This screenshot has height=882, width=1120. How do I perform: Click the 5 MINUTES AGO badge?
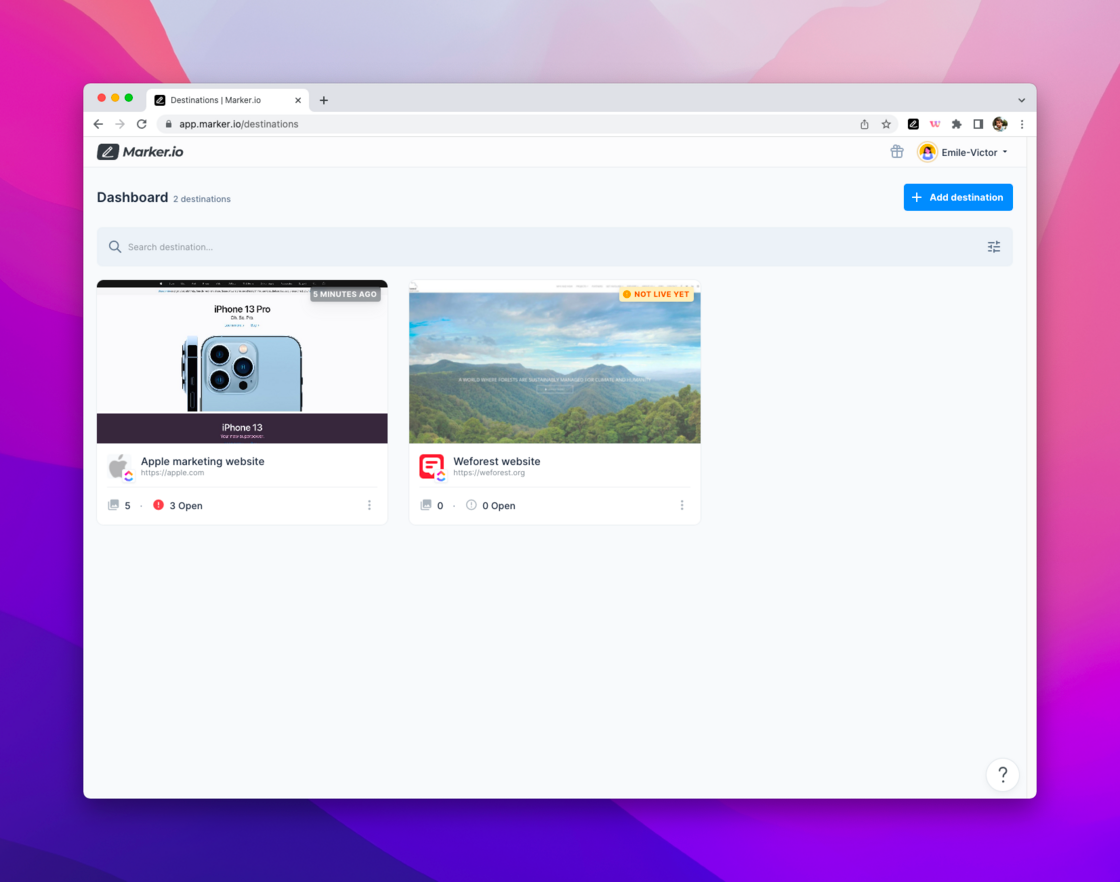coord(345,294)
